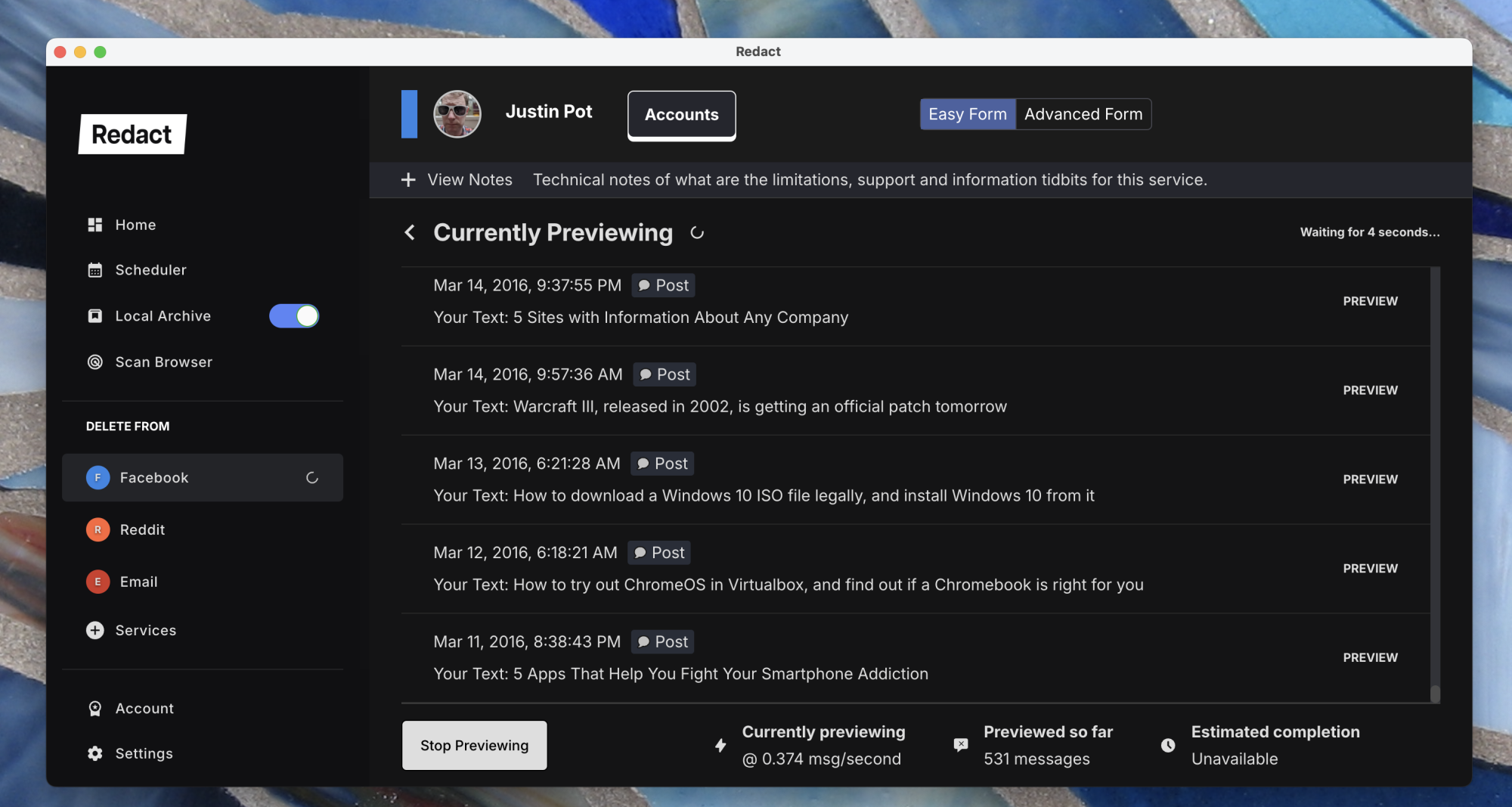Viewport: 1512px width, 807px height.
Task: Preview the ChromeOS in Virtualbox post
Action: [1370, 569]
